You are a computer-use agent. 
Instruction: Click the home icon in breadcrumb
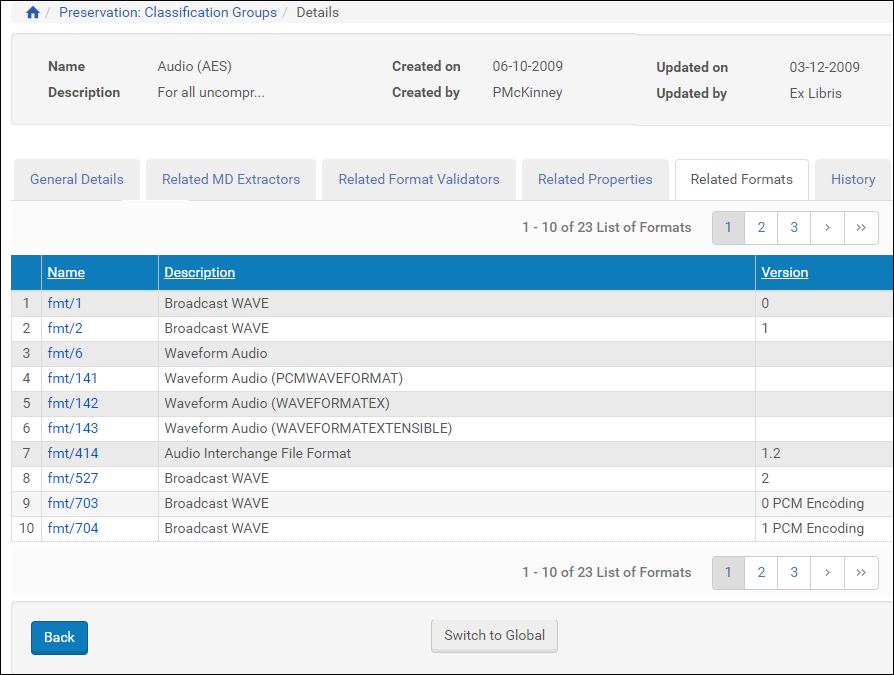click(33, 13)
